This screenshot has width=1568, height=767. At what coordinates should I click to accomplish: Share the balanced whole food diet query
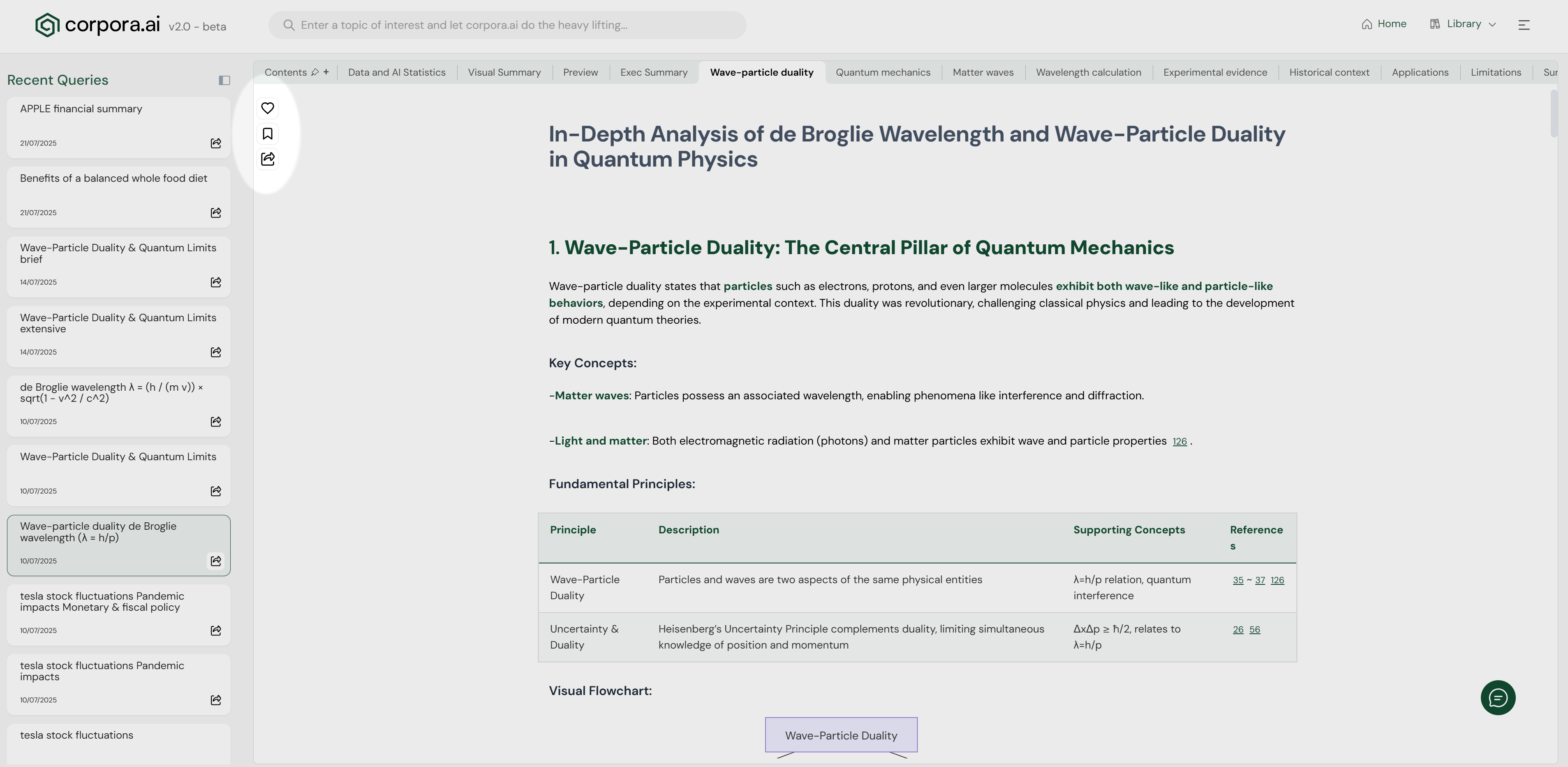click(x=215, y=213)
